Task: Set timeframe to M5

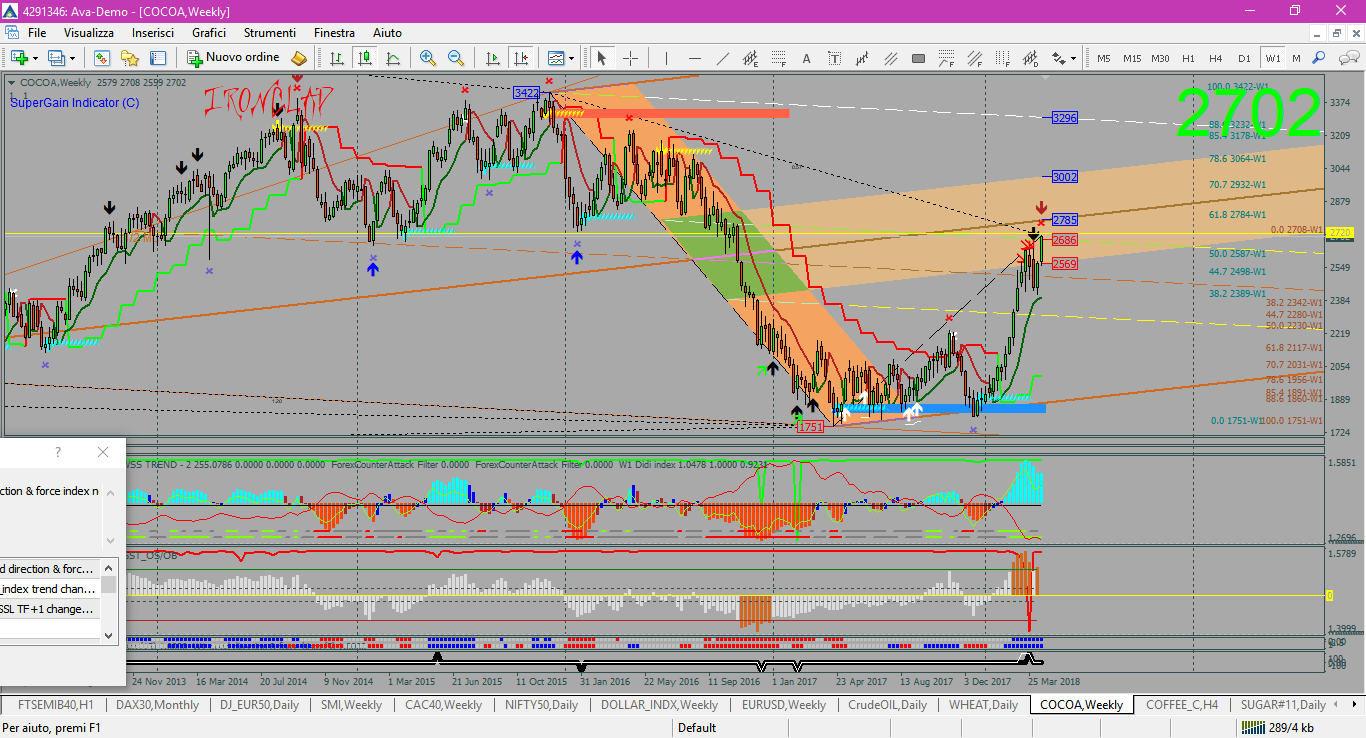Action: (1104, 58)
